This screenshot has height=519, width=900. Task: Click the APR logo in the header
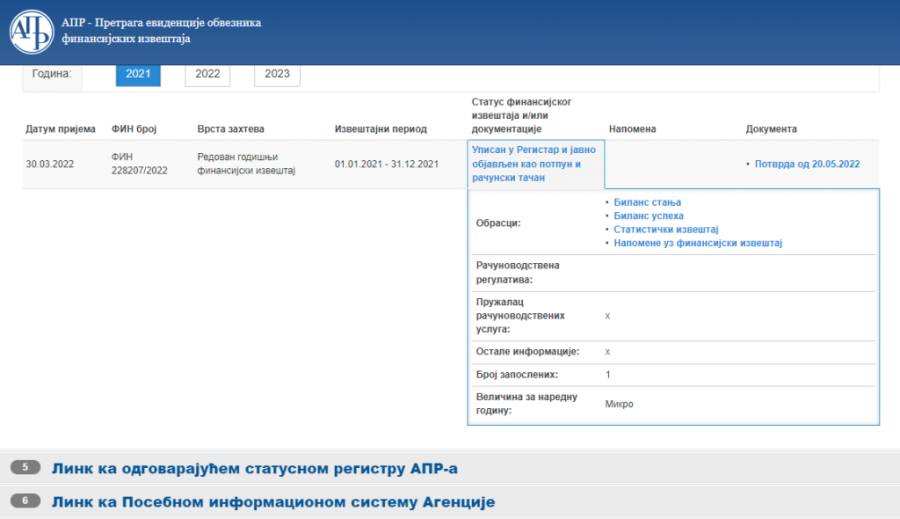[31, 31]
